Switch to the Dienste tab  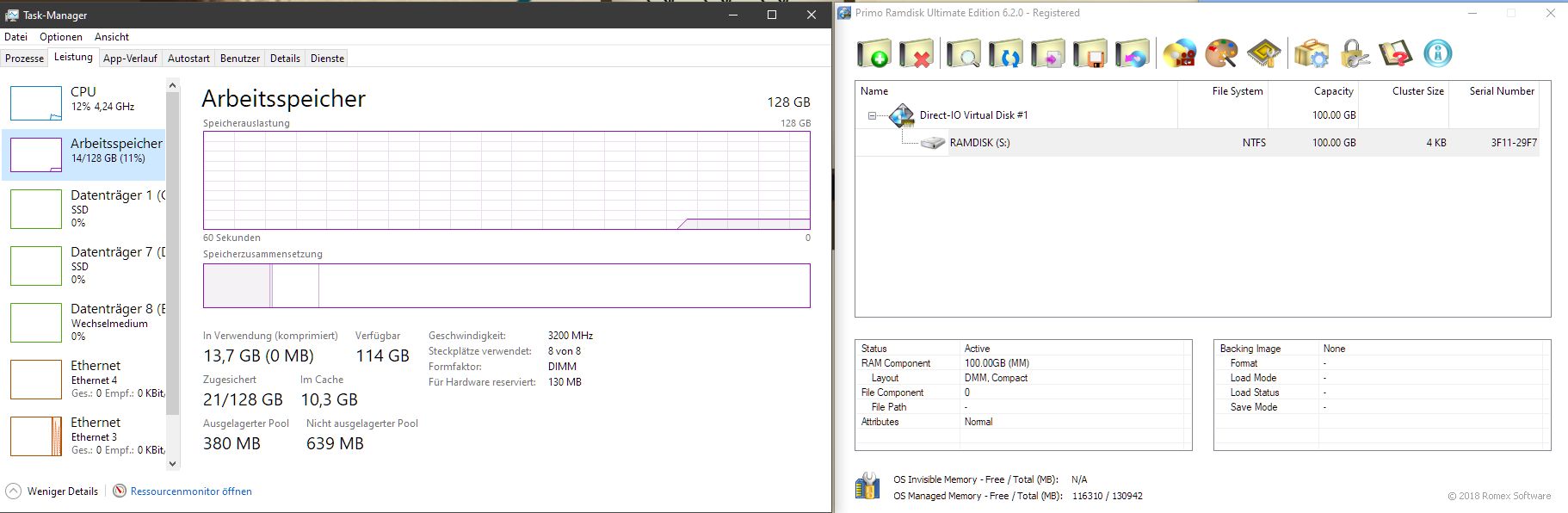pos(327,59)
